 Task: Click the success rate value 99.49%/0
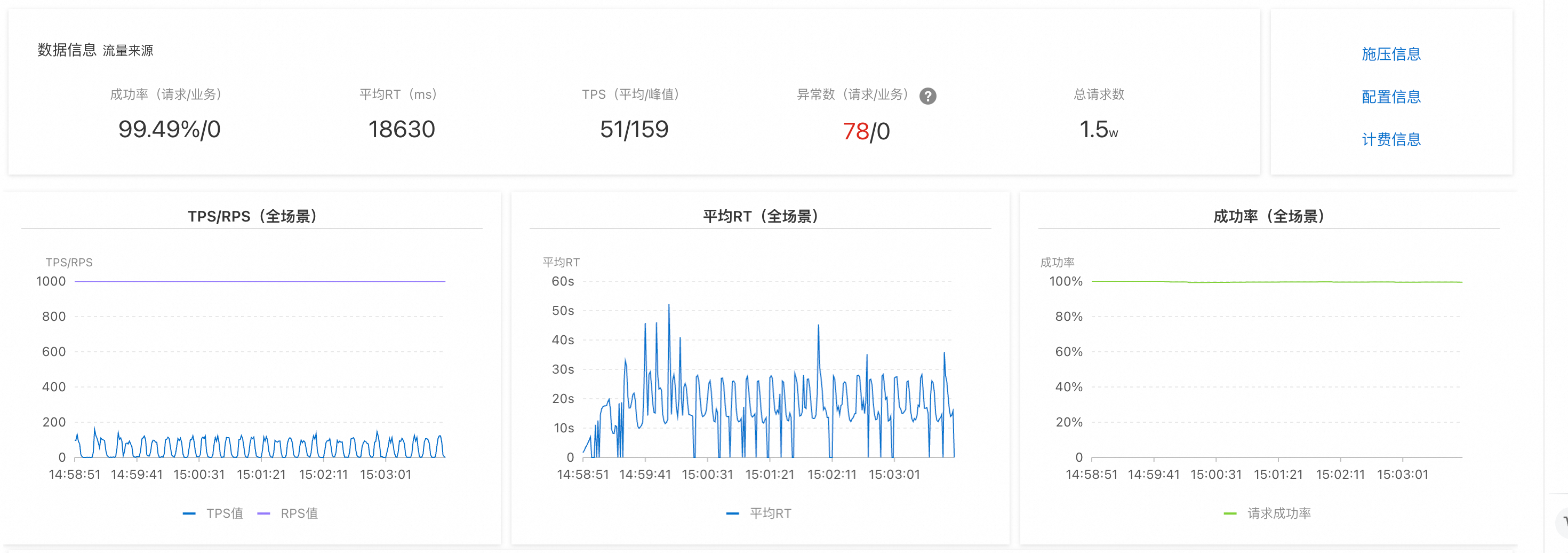coord(169,130)
